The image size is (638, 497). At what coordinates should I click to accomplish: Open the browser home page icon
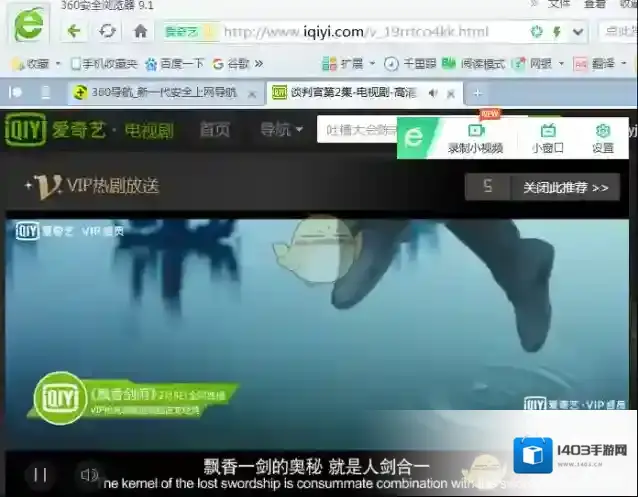coord(140,31)
